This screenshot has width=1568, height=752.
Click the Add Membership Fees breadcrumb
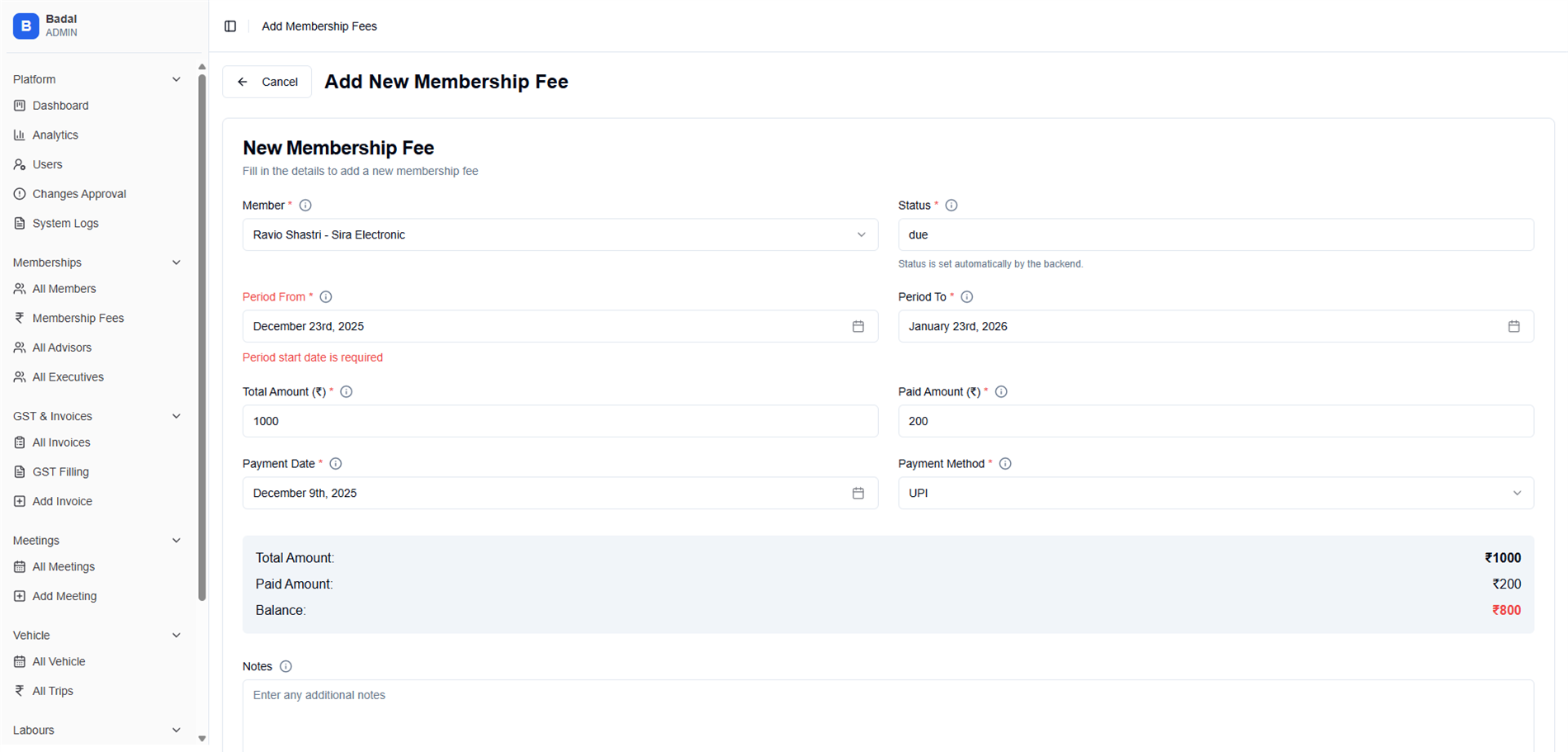[319, 26]
